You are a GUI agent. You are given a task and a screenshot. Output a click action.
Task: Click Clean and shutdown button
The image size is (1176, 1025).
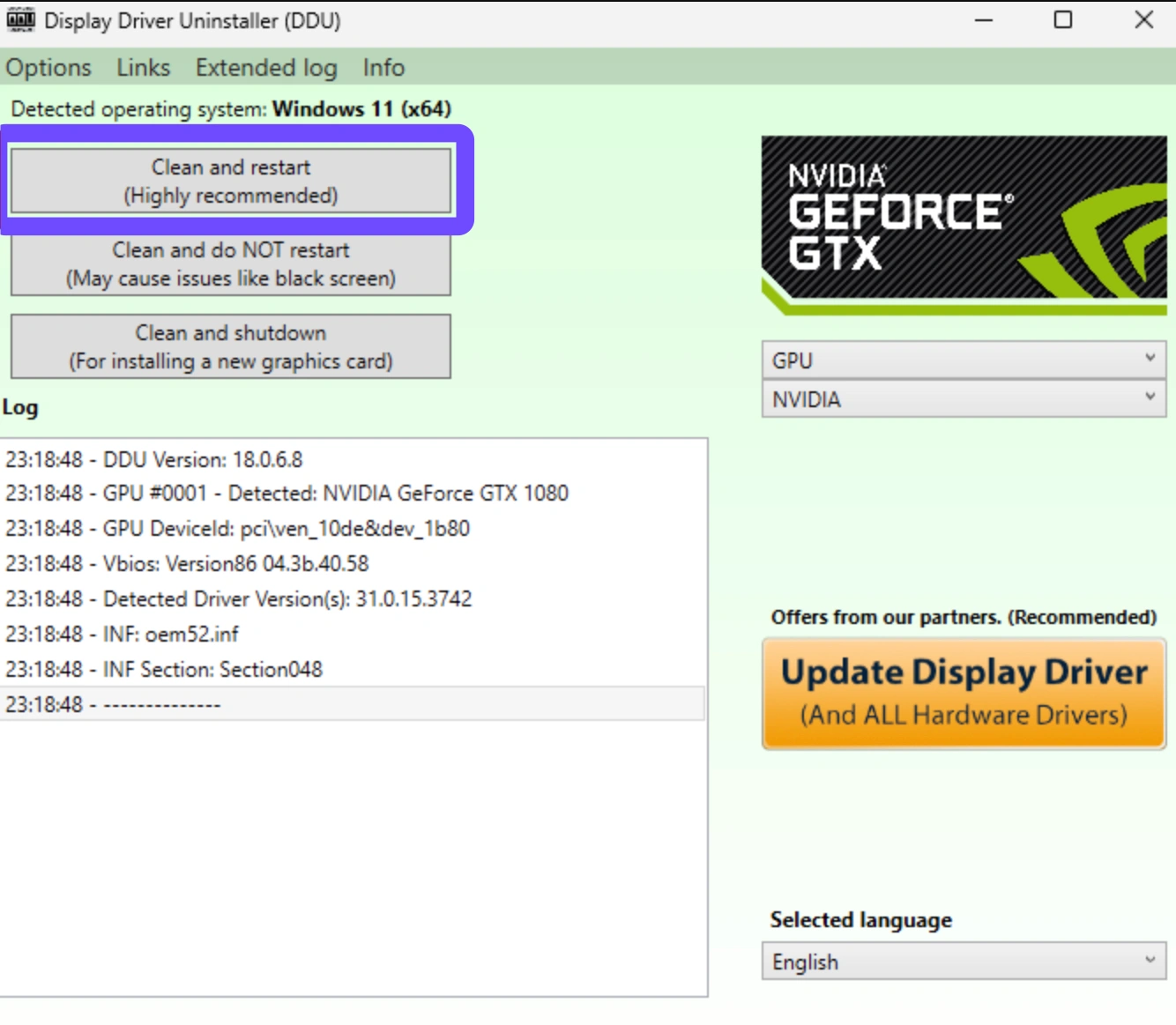(231, 346)
